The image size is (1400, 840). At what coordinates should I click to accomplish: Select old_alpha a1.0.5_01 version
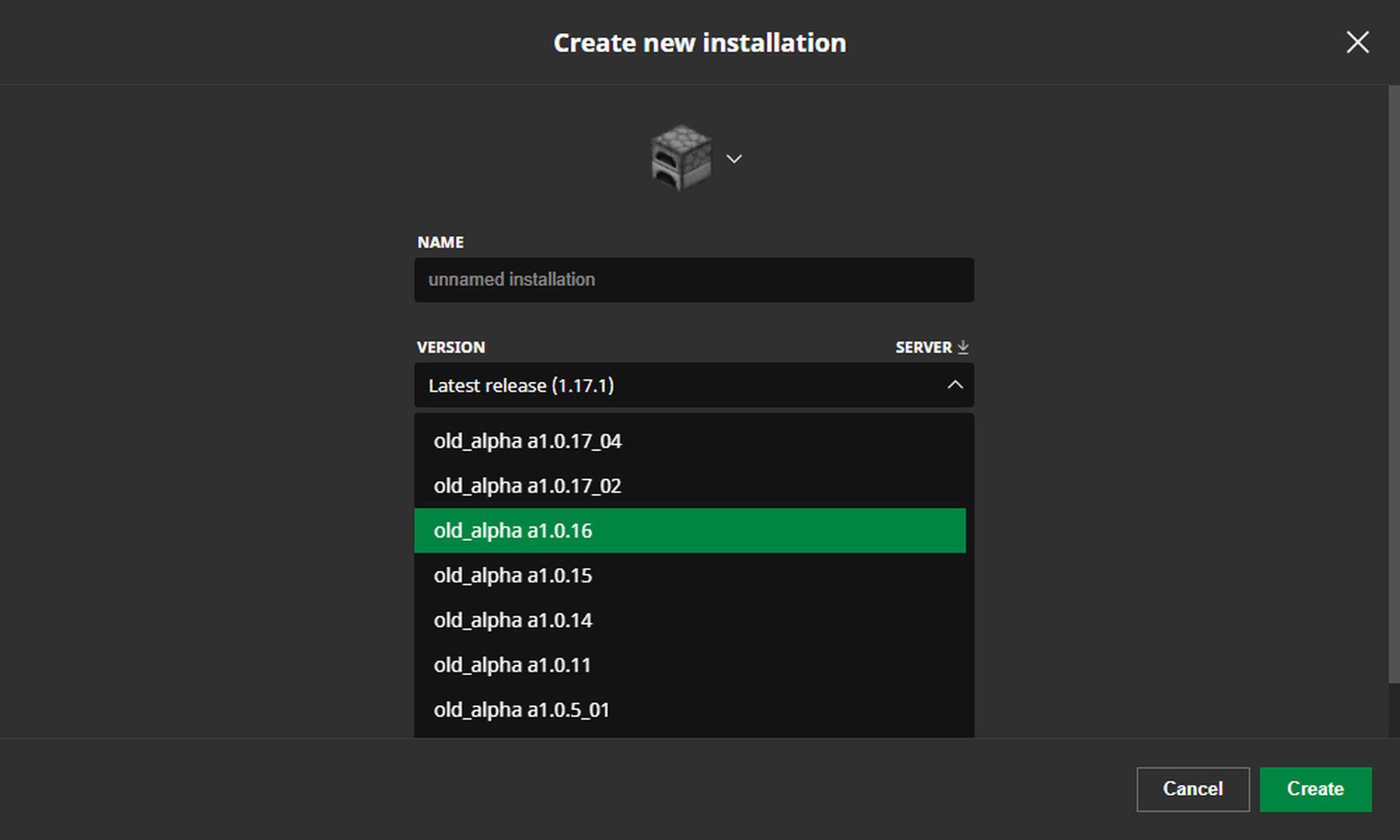click(521, 710)
